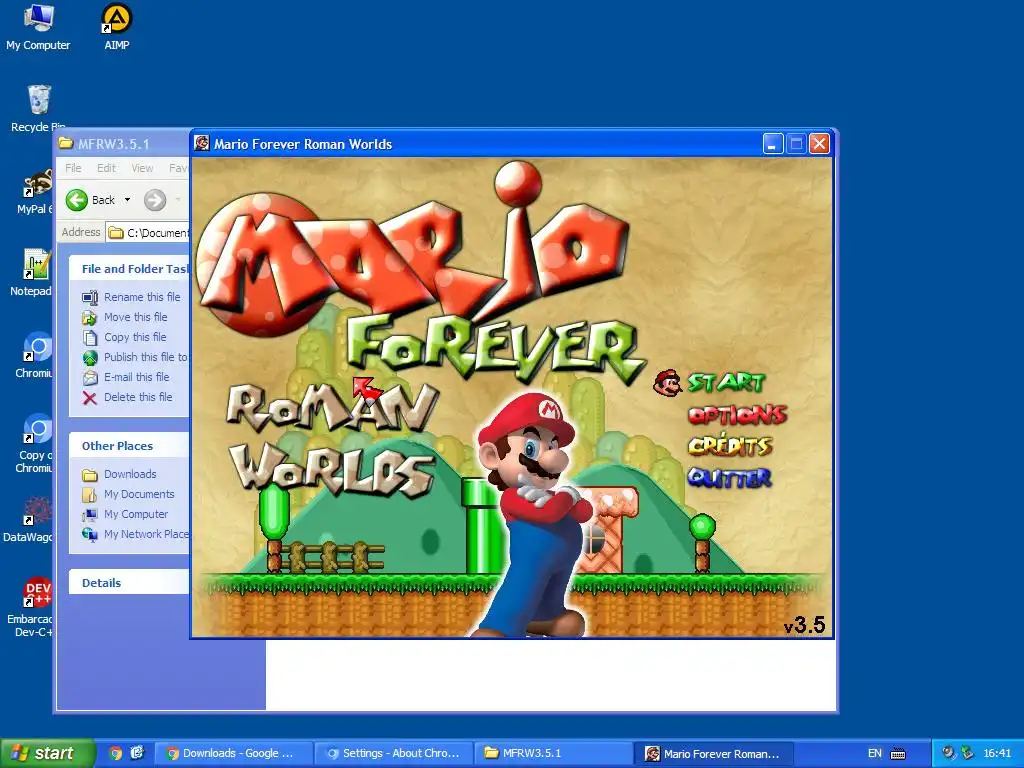1024x768 pixels.
Task: Click the Forward arrow in MFRW3.5.1 window
Action: tap(155, 200)
